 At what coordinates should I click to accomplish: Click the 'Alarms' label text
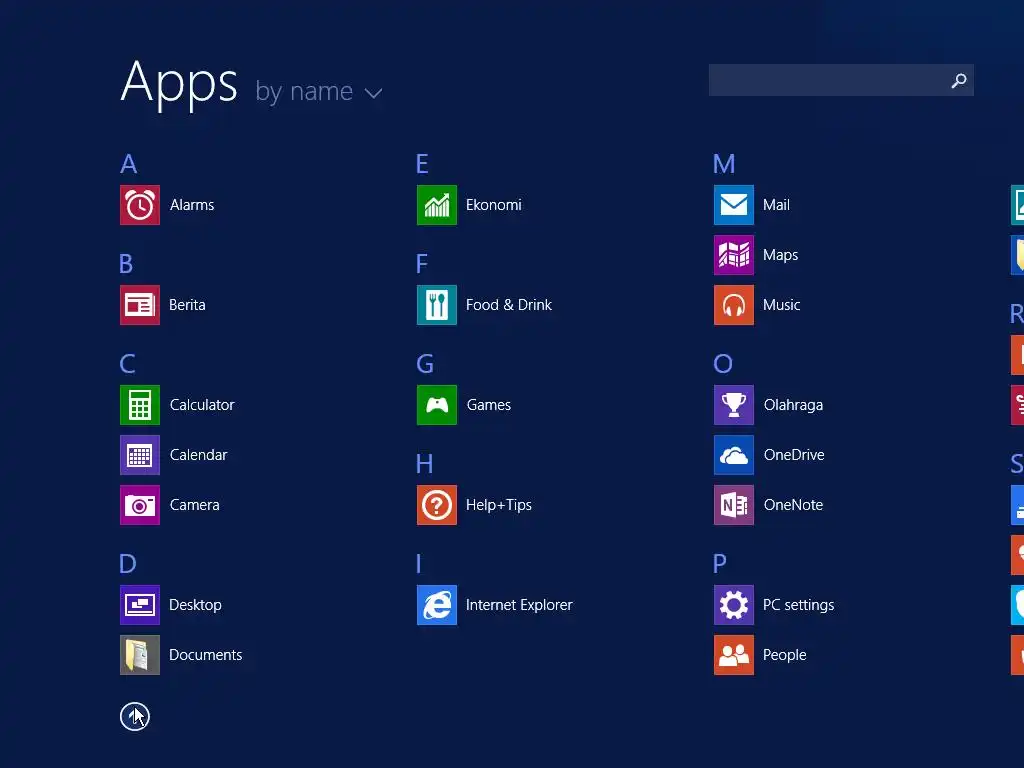click(x=192, y=205)
